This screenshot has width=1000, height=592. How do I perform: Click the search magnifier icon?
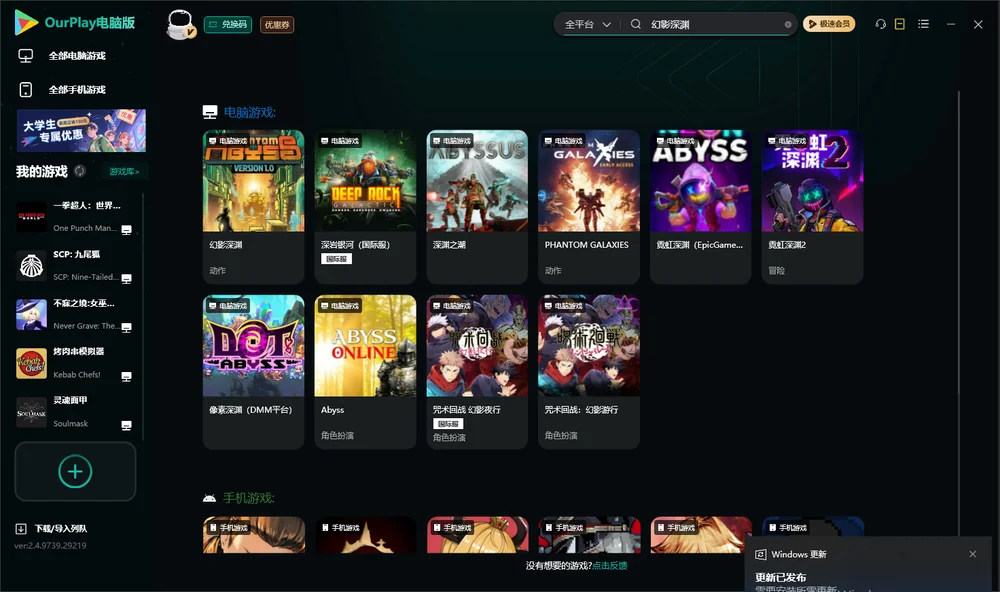pos(635,24)
